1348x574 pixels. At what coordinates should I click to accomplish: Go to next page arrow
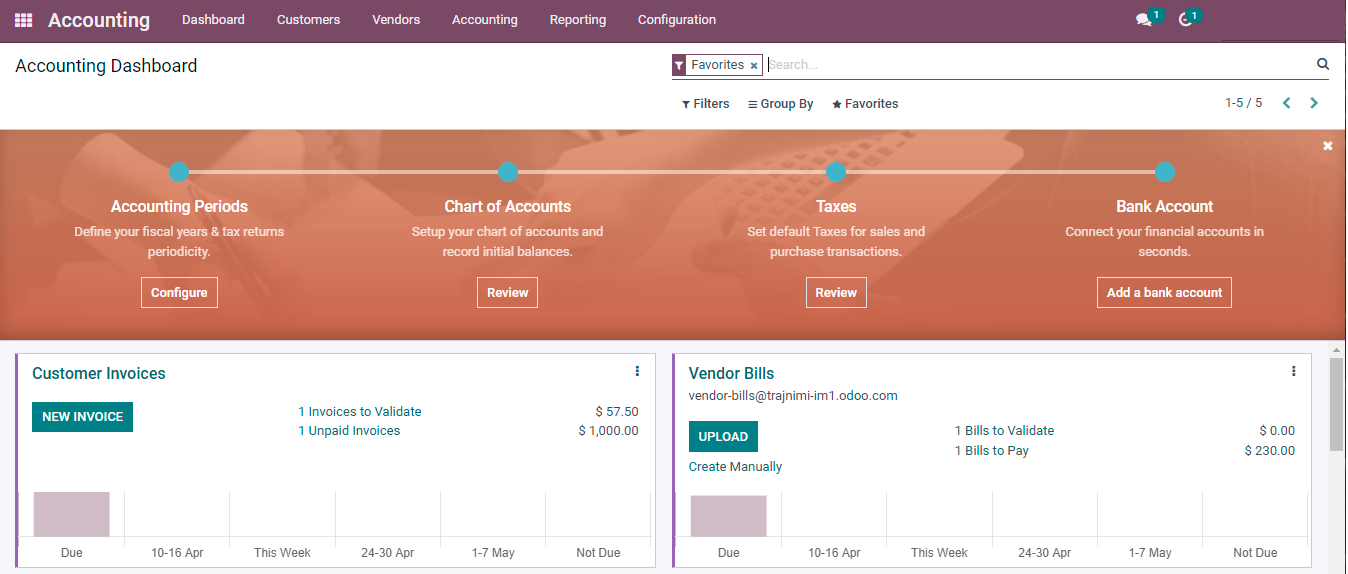point(1314,103)
